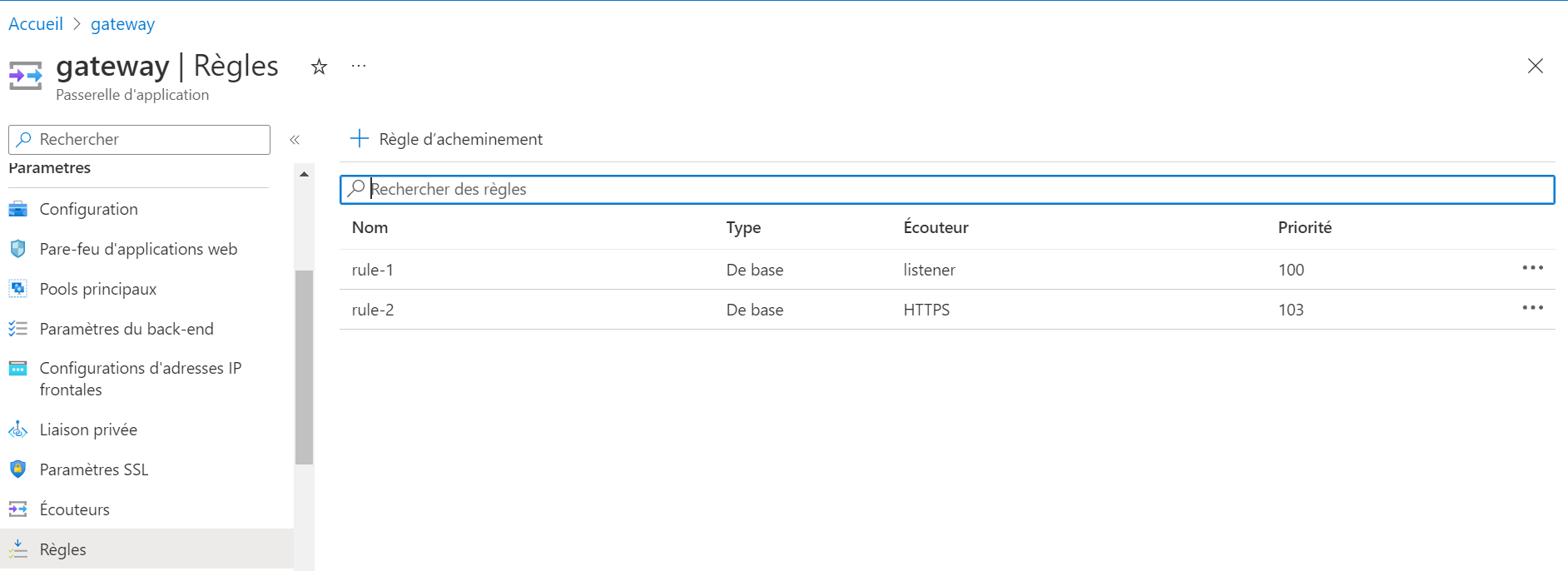Click priority value 103

tap(1291, 310)
